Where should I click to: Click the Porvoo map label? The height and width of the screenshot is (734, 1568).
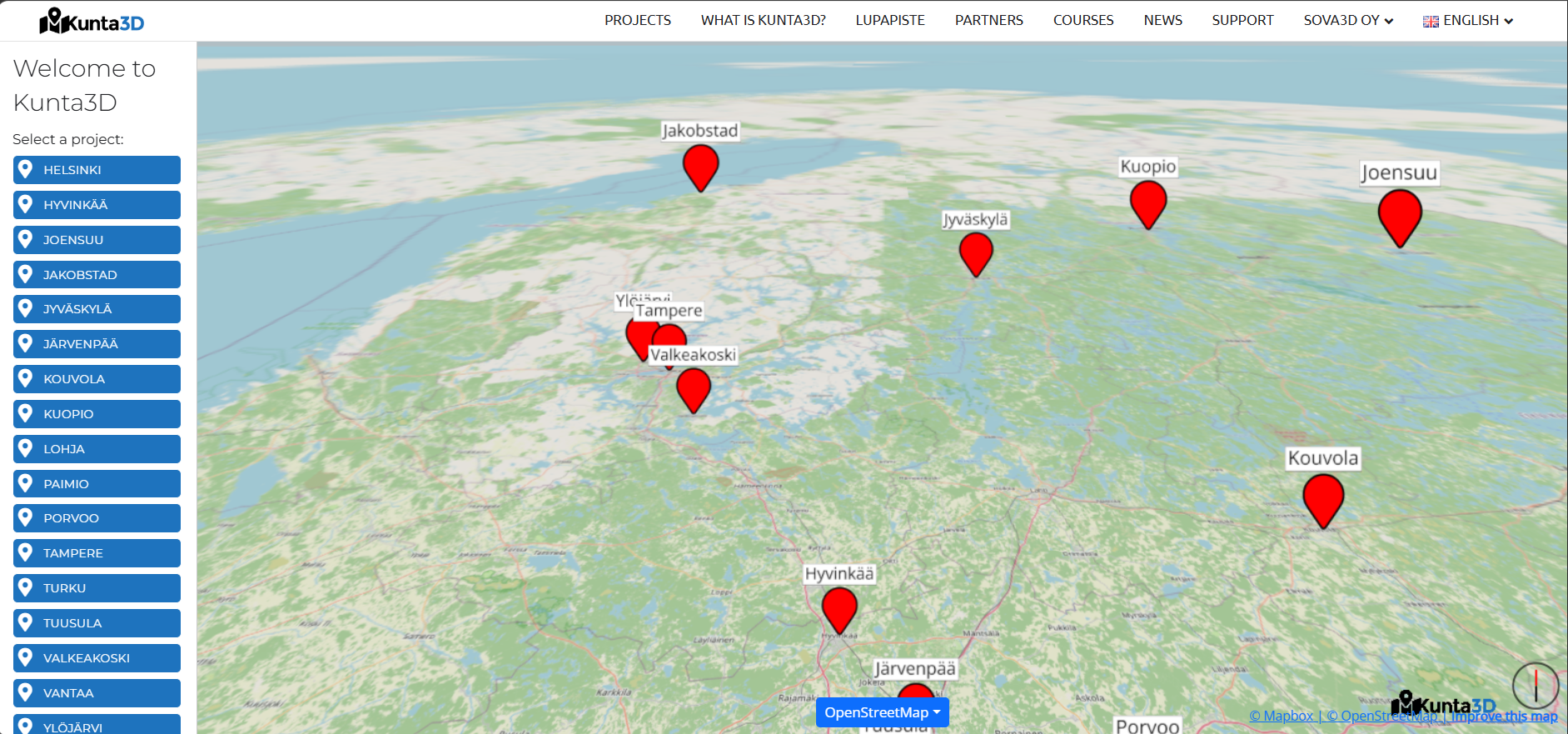(x=1147, y=726)
